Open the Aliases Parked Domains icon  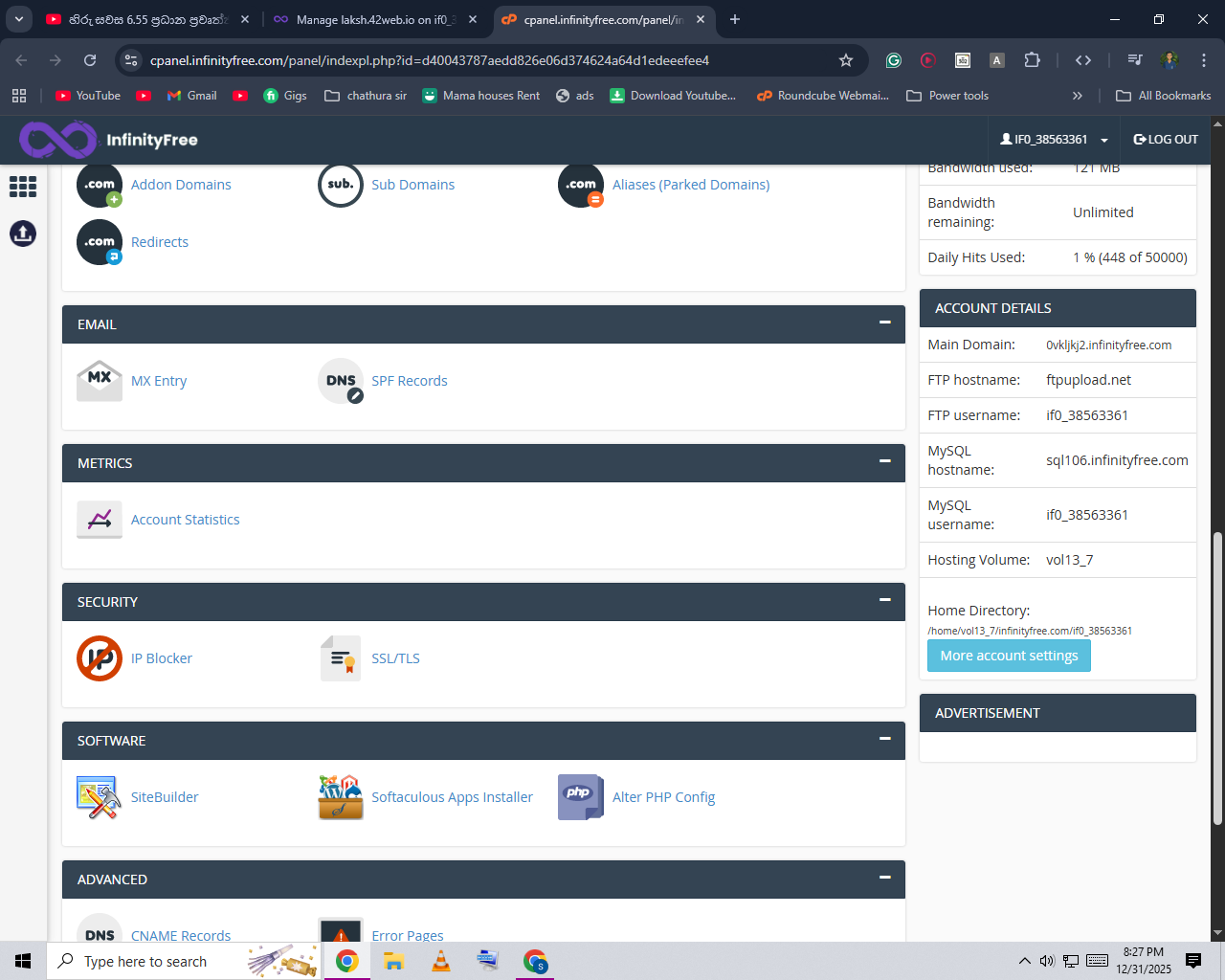[581, 185]
